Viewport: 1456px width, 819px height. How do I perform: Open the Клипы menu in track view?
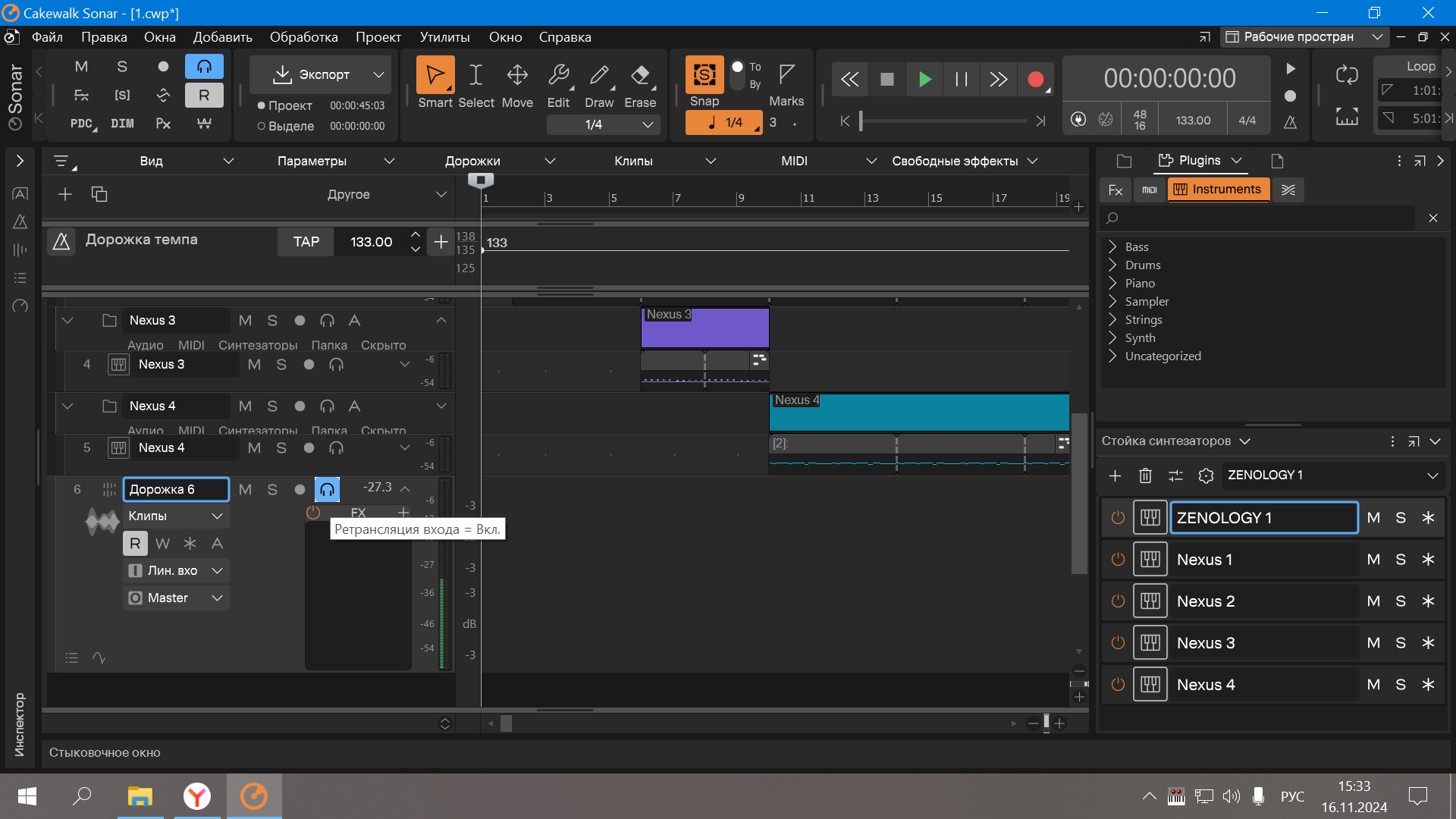[x=664, y=161]
